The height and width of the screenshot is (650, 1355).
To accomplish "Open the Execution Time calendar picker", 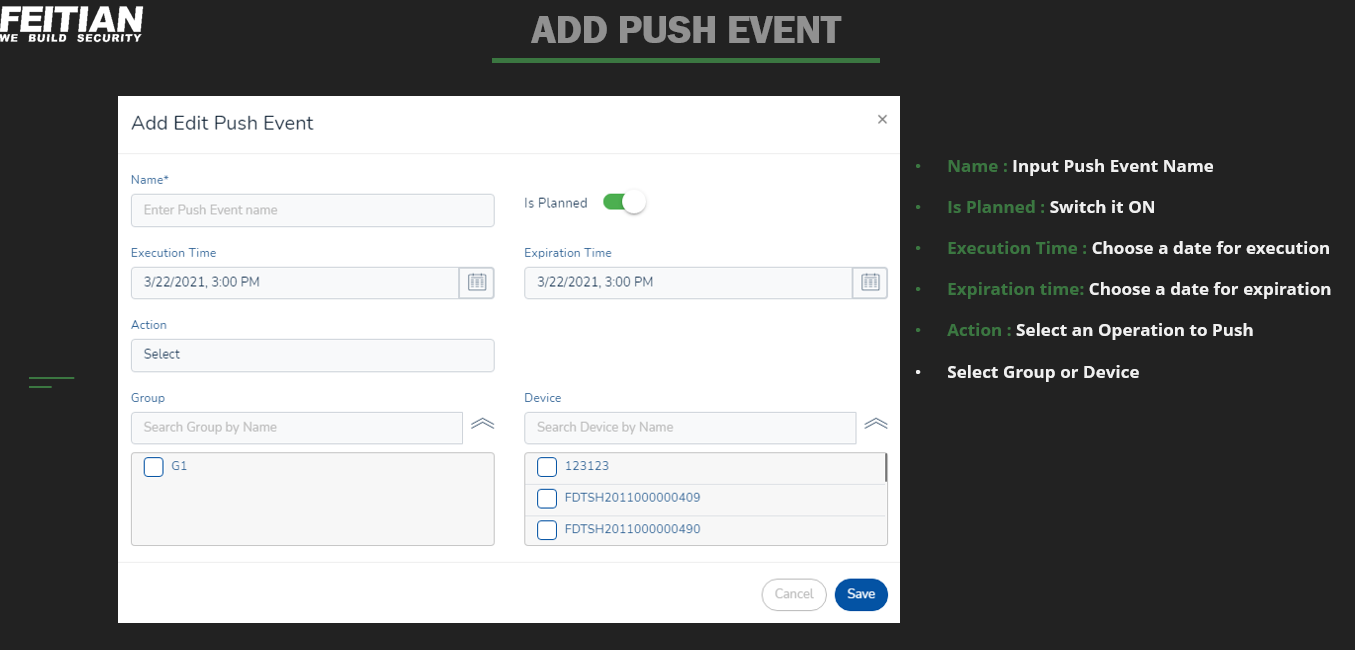I will click(477, 283).
